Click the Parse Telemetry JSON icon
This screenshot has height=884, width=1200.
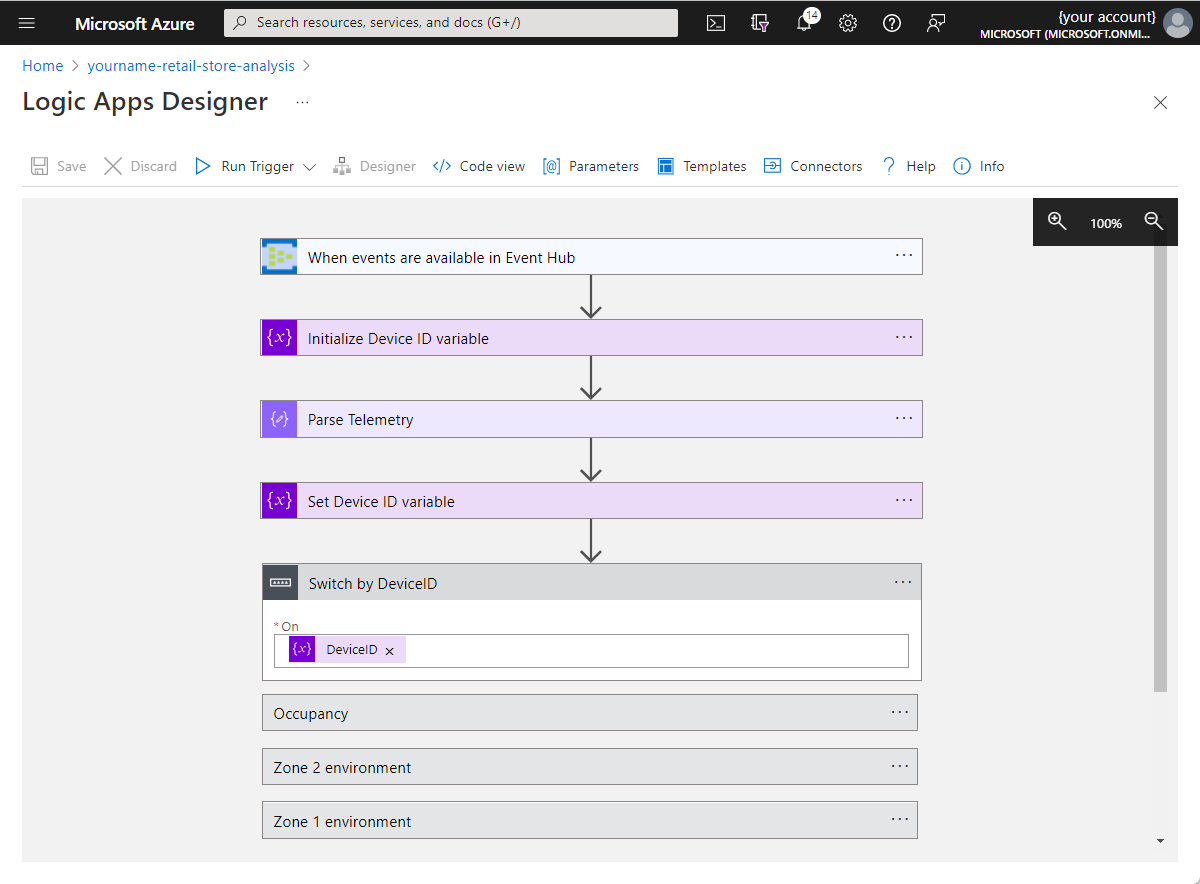point(279,418)
